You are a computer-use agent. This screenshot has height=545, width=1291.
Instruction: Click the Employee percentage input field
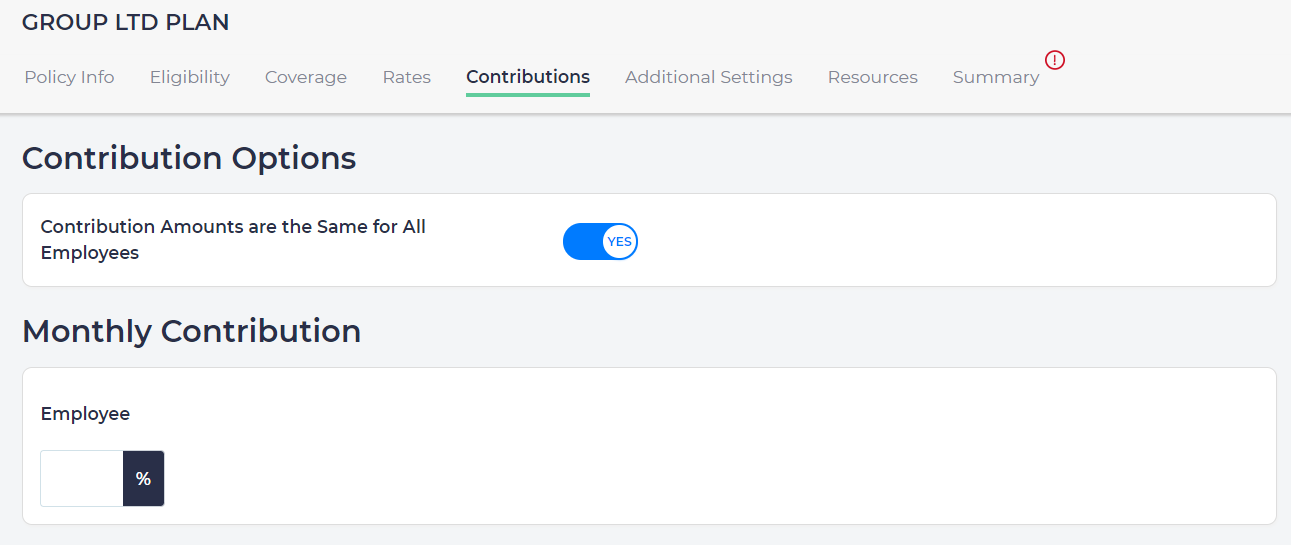coord(82,479)
